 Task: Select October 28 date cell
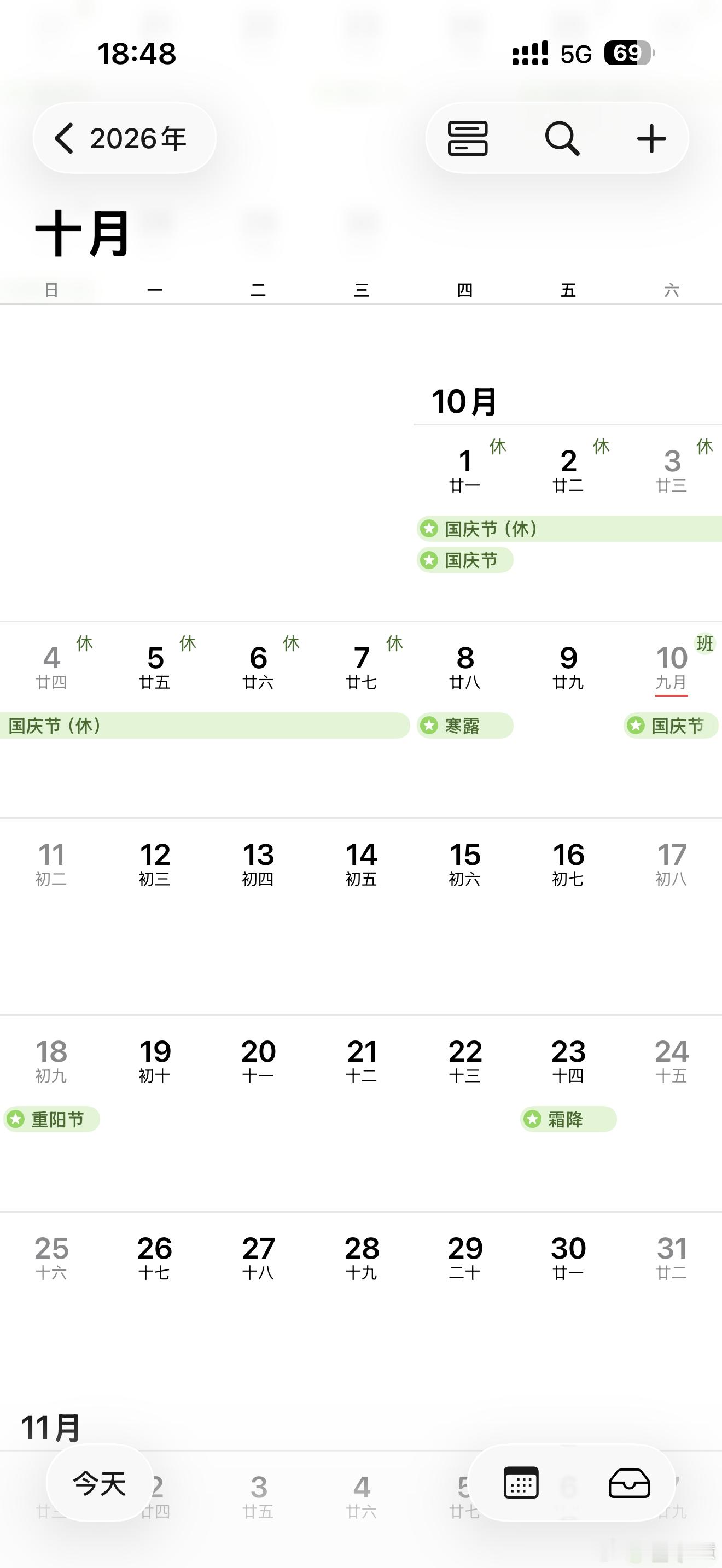pos(362,1257)
